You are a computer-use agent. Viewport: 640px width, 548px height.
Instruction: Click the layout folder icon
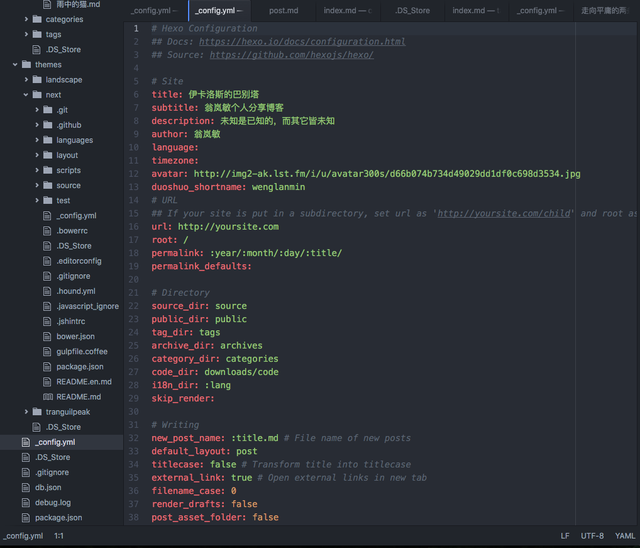click(48, 155)
